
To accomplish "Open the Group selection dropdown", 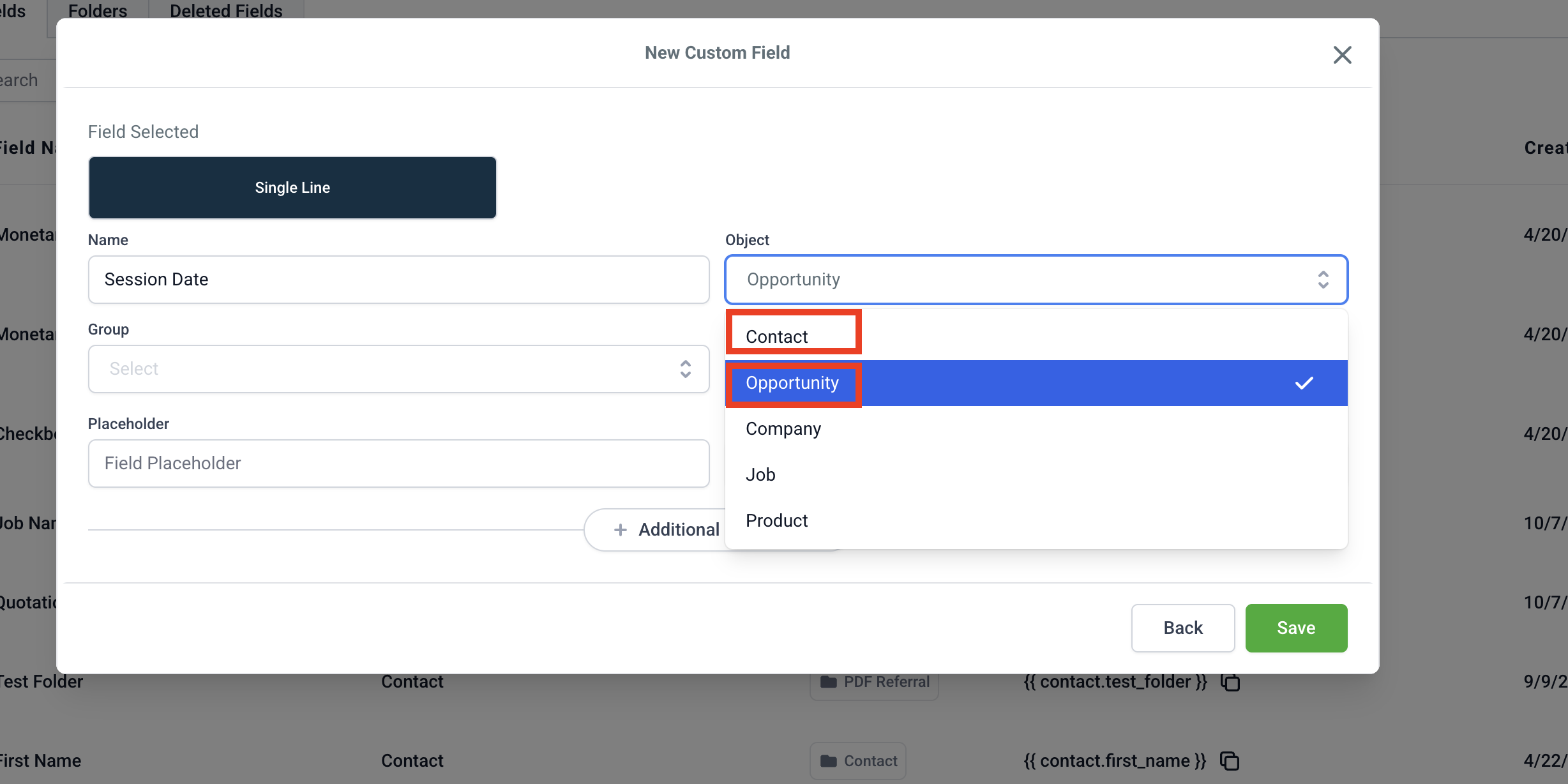I will 398,369.
